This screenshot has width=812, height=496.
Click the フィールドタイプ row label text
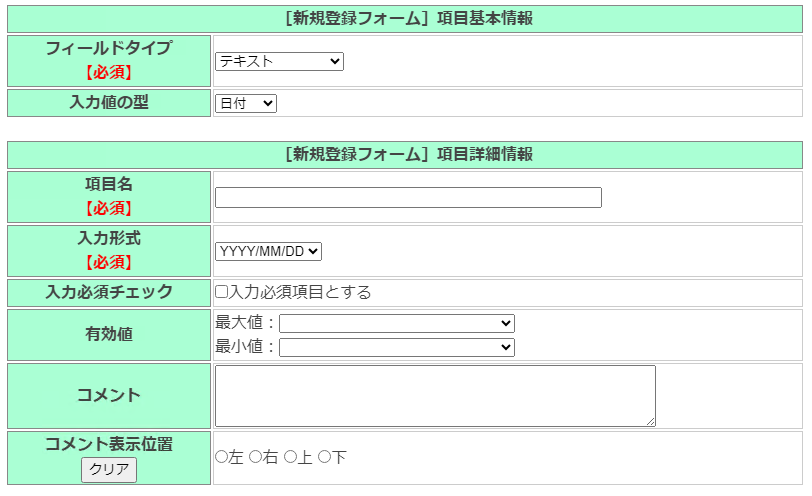pyautogui.click(x=109, y=48)
